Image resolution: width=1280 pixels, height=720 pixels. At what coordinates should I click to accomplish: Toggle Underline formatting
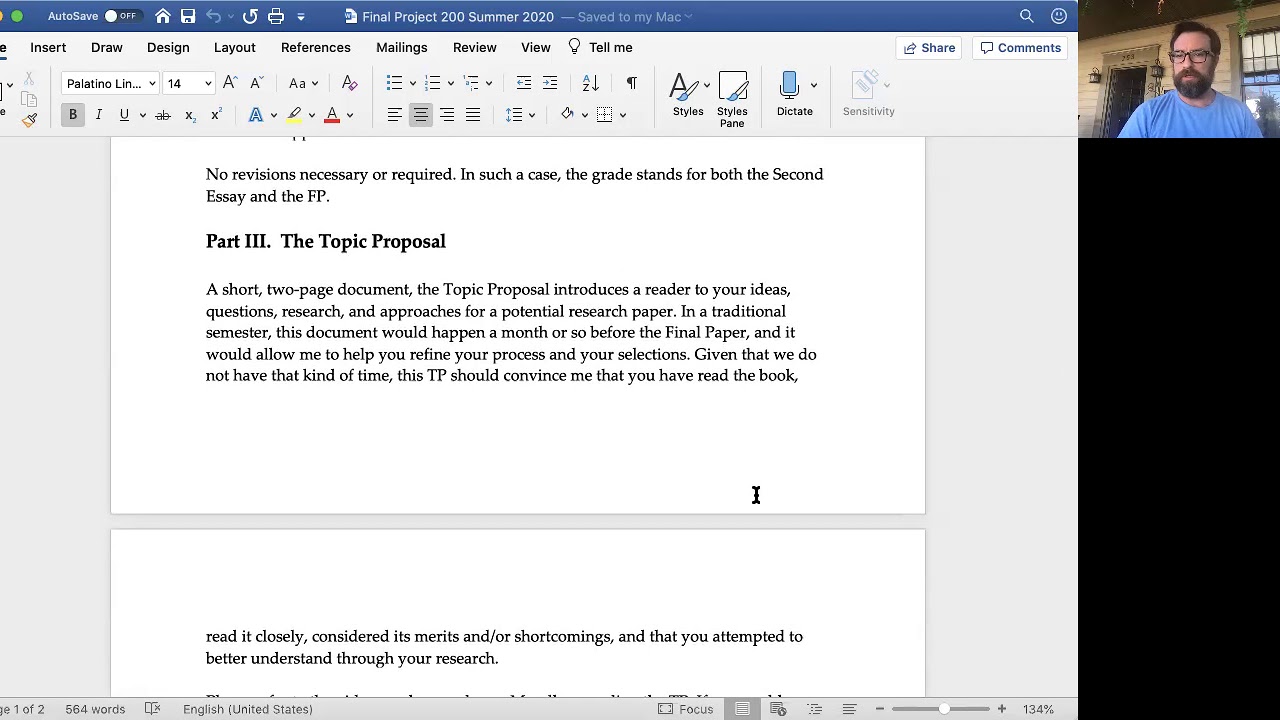pos(124,115)
